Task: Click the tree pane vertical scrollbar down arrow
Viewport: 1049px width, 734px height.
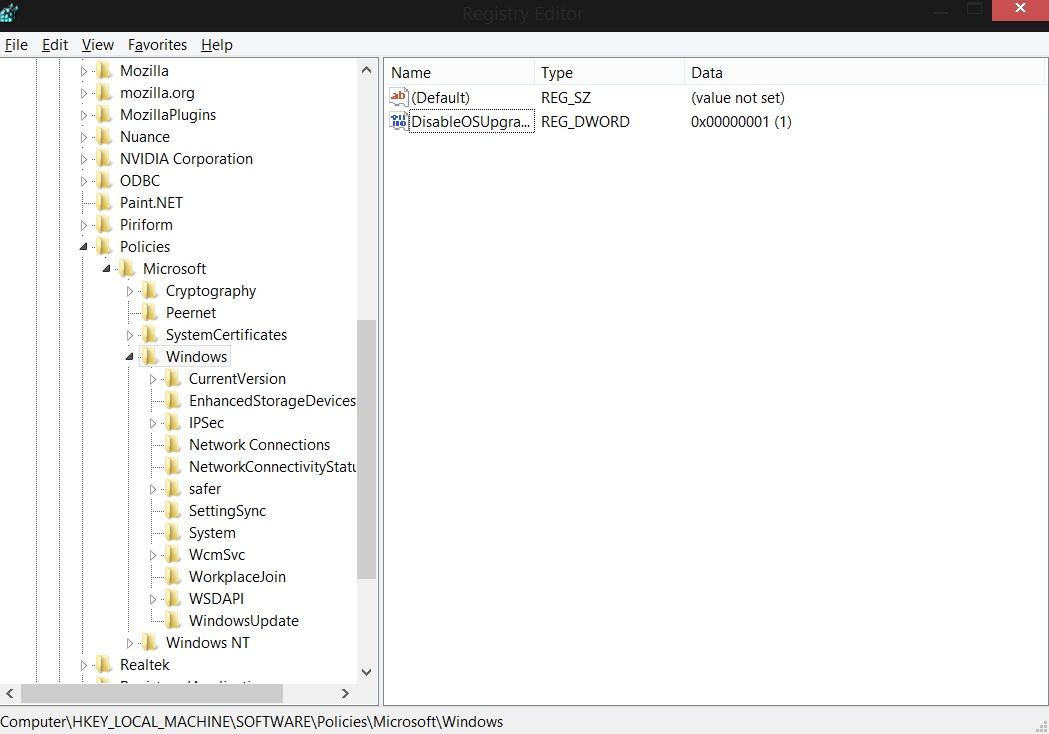Action: (x=366, y=672)
